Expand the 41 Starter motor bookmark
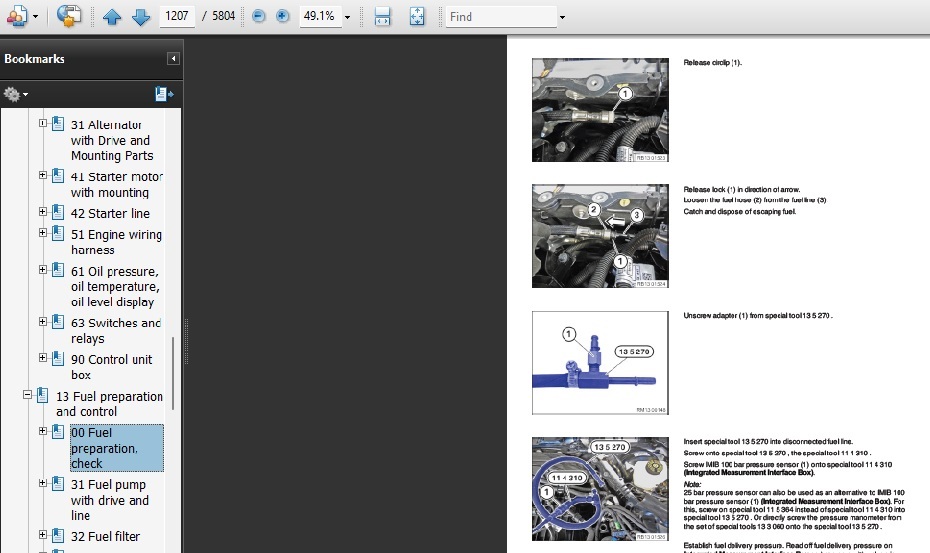The width and height of the screenshot is (930, 553). tap(43, 175)
